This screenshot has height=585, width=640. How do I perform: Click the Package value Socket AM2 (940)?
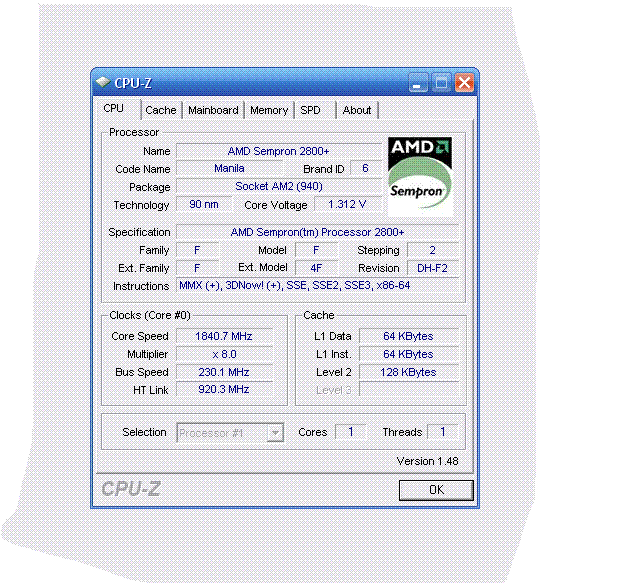click(x=279, y=187)
